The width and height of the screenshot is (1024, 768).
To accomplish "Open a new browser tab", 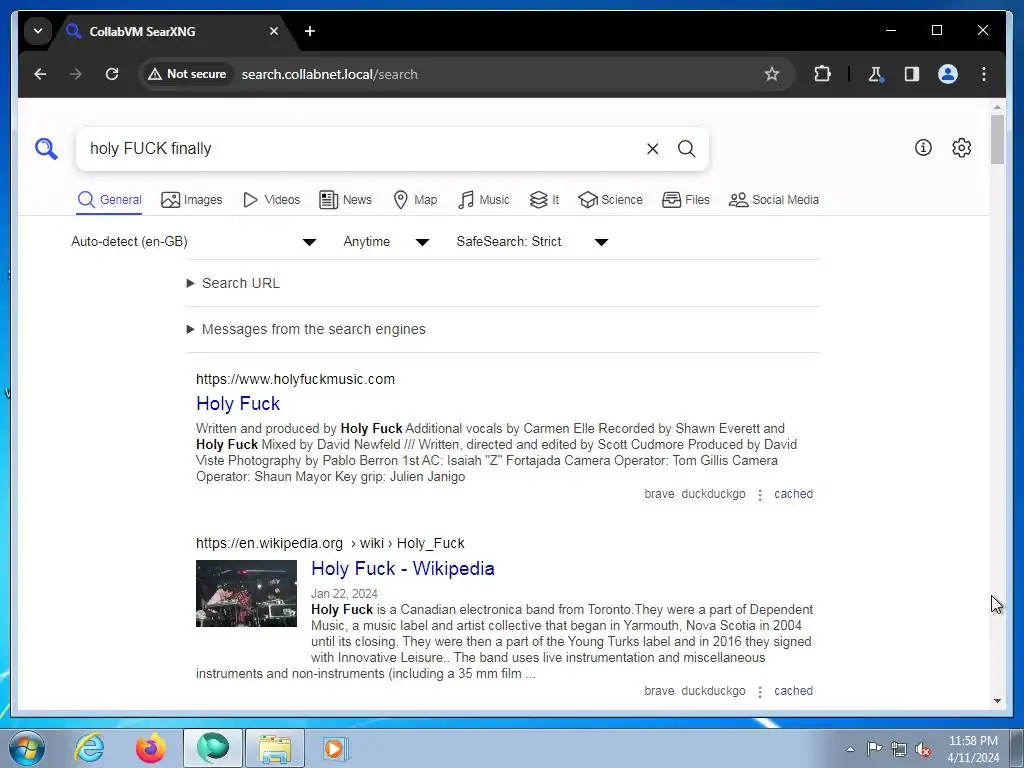I will click(310, 31).
